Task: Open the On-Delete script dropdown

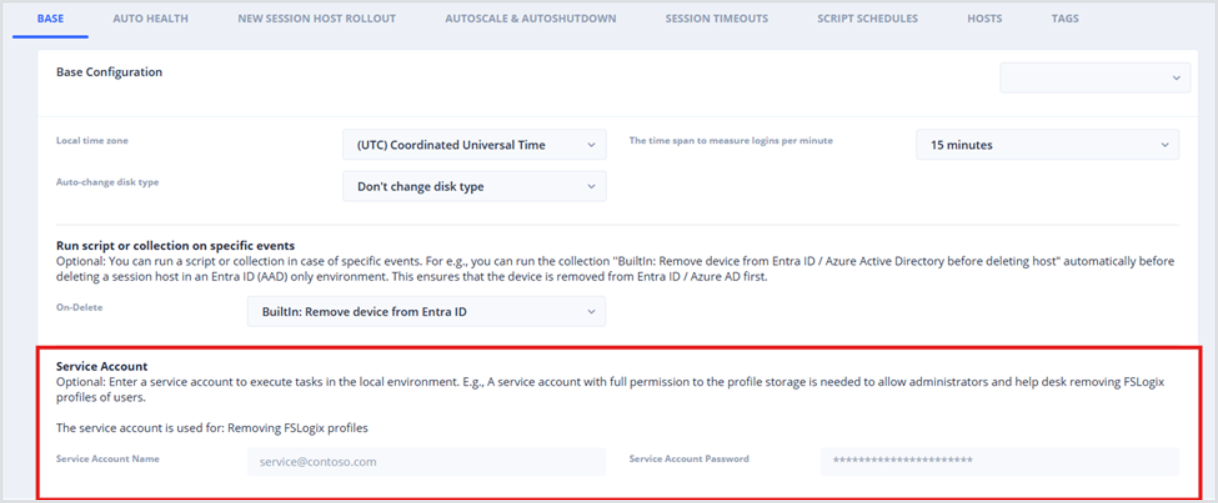Action: (426, 312)
